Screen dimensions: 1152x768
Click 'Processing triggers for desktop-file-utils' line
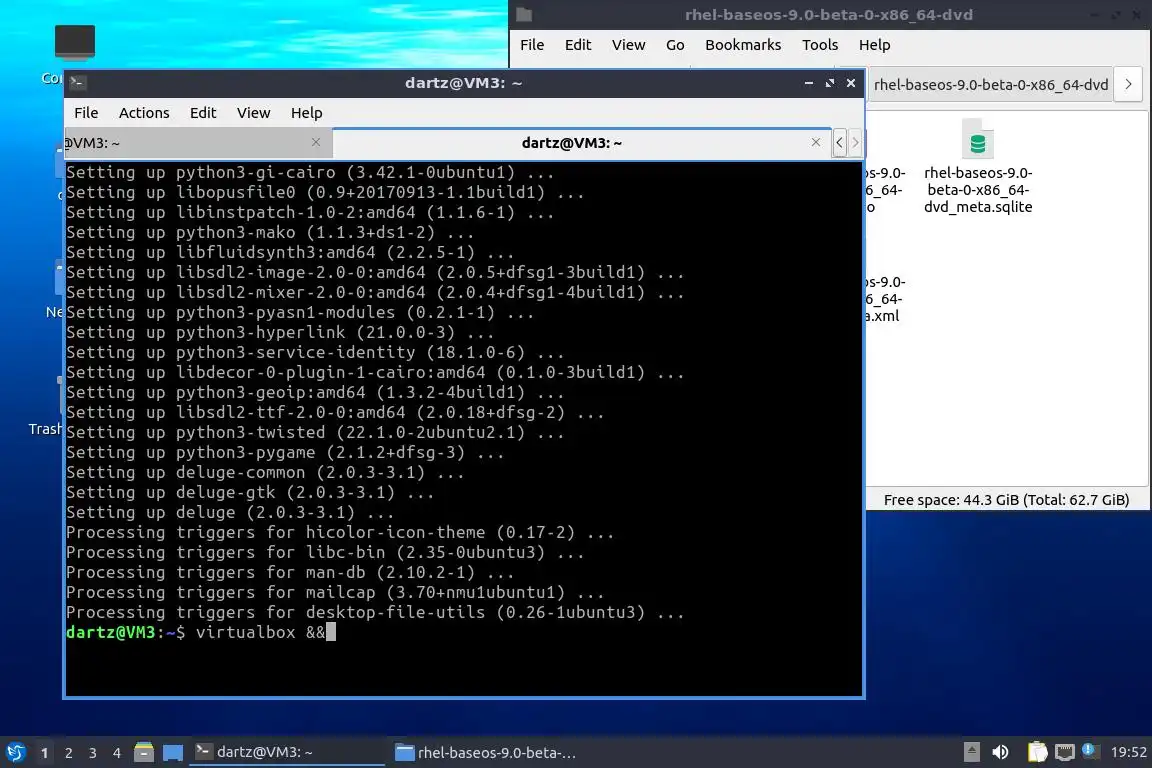point(375,612)
